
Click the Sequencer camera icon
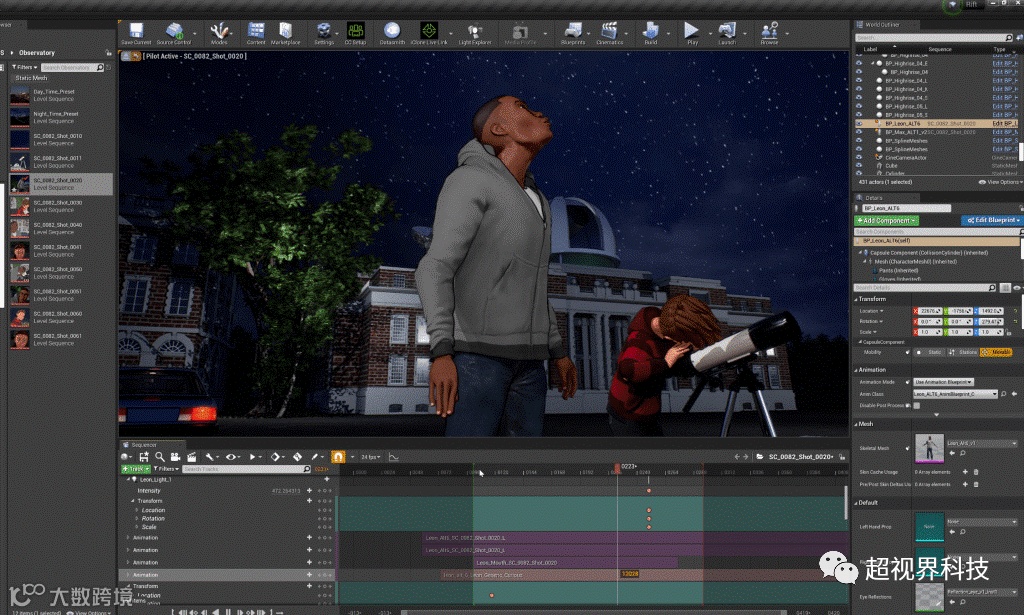(x=175, y=457)
